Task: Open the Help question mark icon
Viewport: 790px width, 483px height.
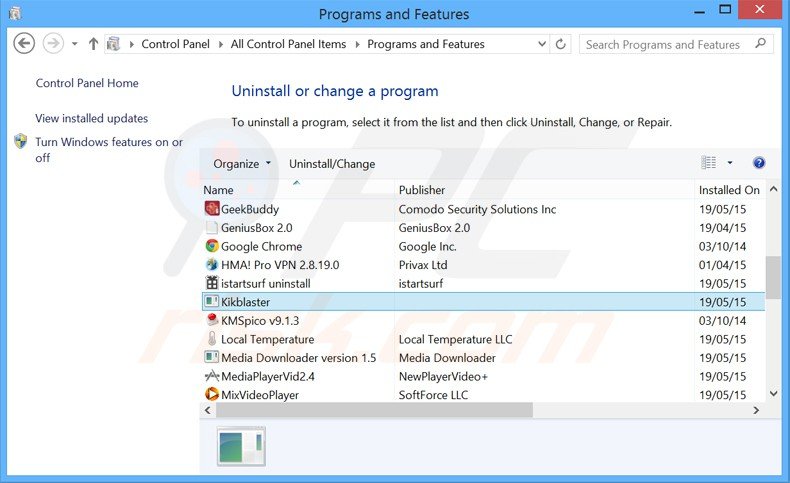Action: 759,163
